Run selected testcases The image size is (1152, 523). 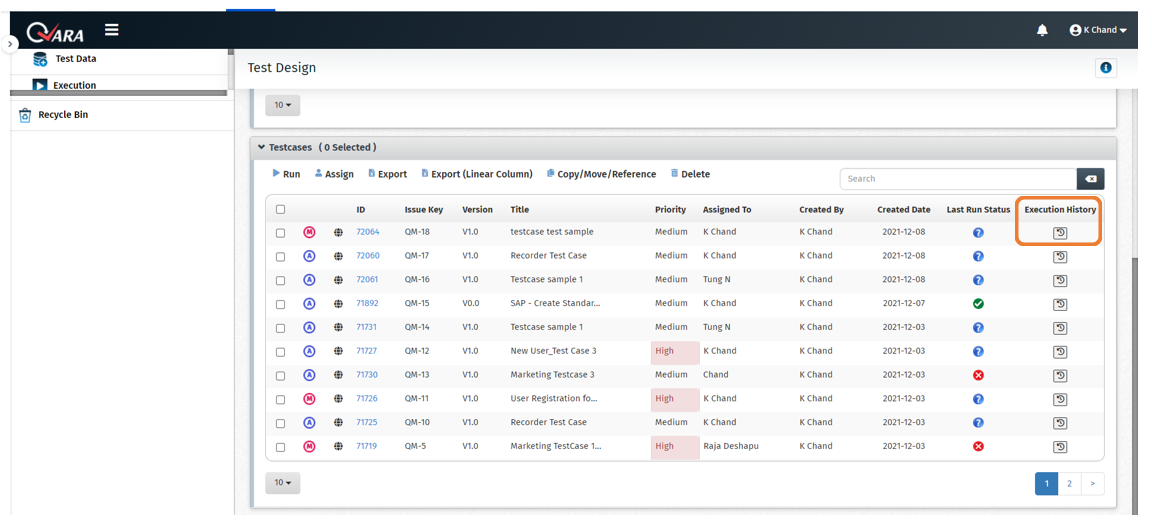(286, 174)
